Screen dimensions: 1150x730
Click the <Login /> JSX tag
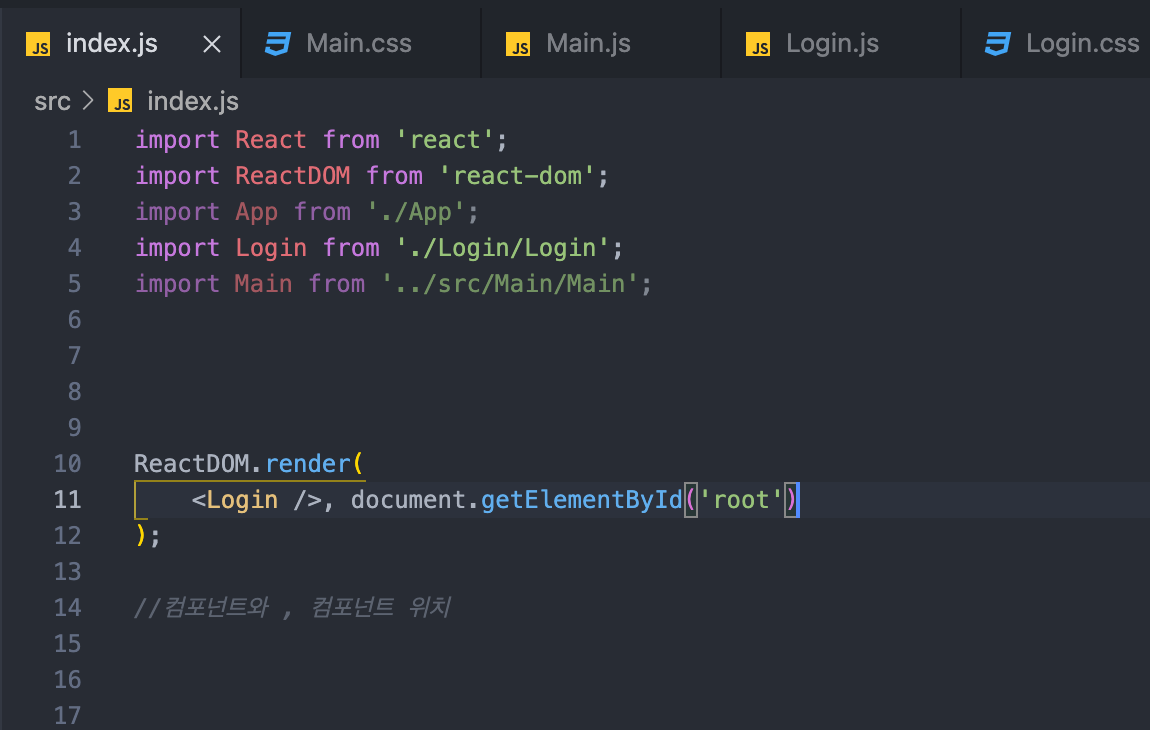[x=257, y=500]
